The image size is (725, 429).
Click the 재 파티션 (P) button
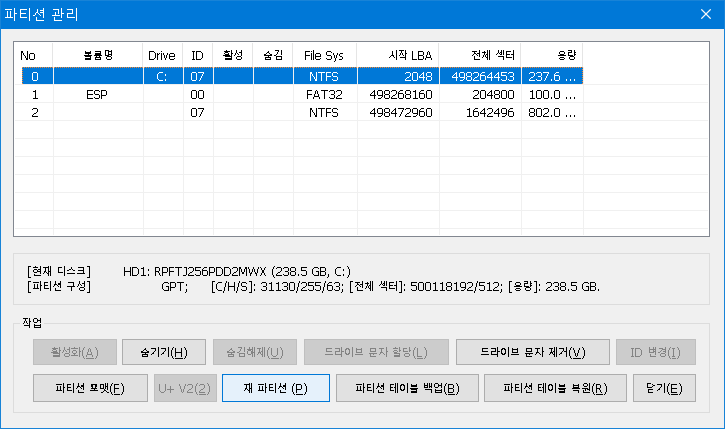tap(276, 388)
